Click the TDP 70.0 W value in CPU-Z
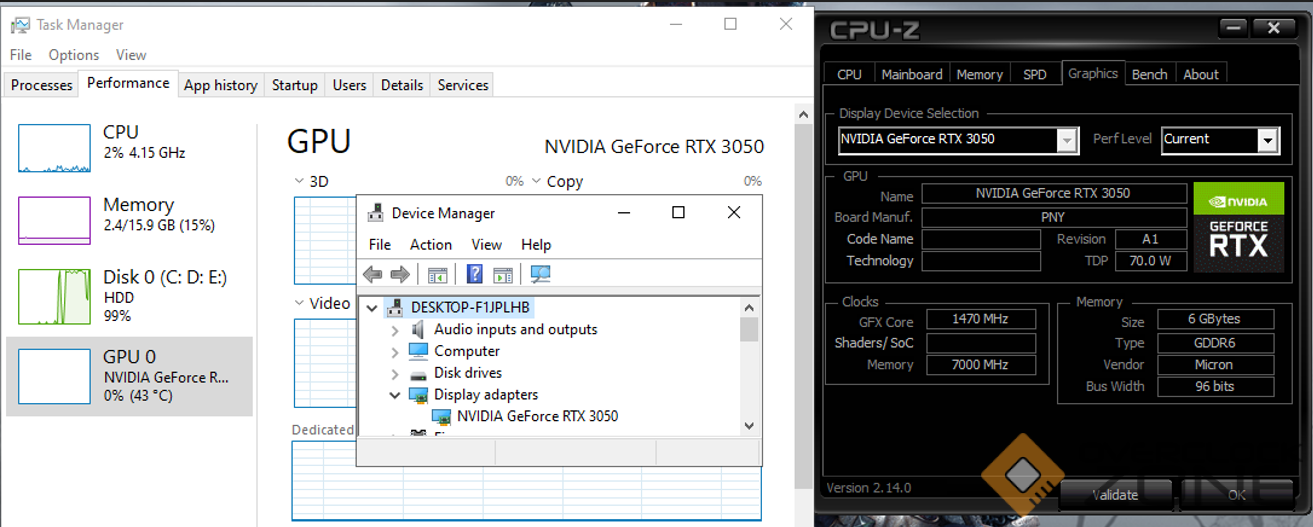Screen dimensions: 1313x527 click(1150, 261)
